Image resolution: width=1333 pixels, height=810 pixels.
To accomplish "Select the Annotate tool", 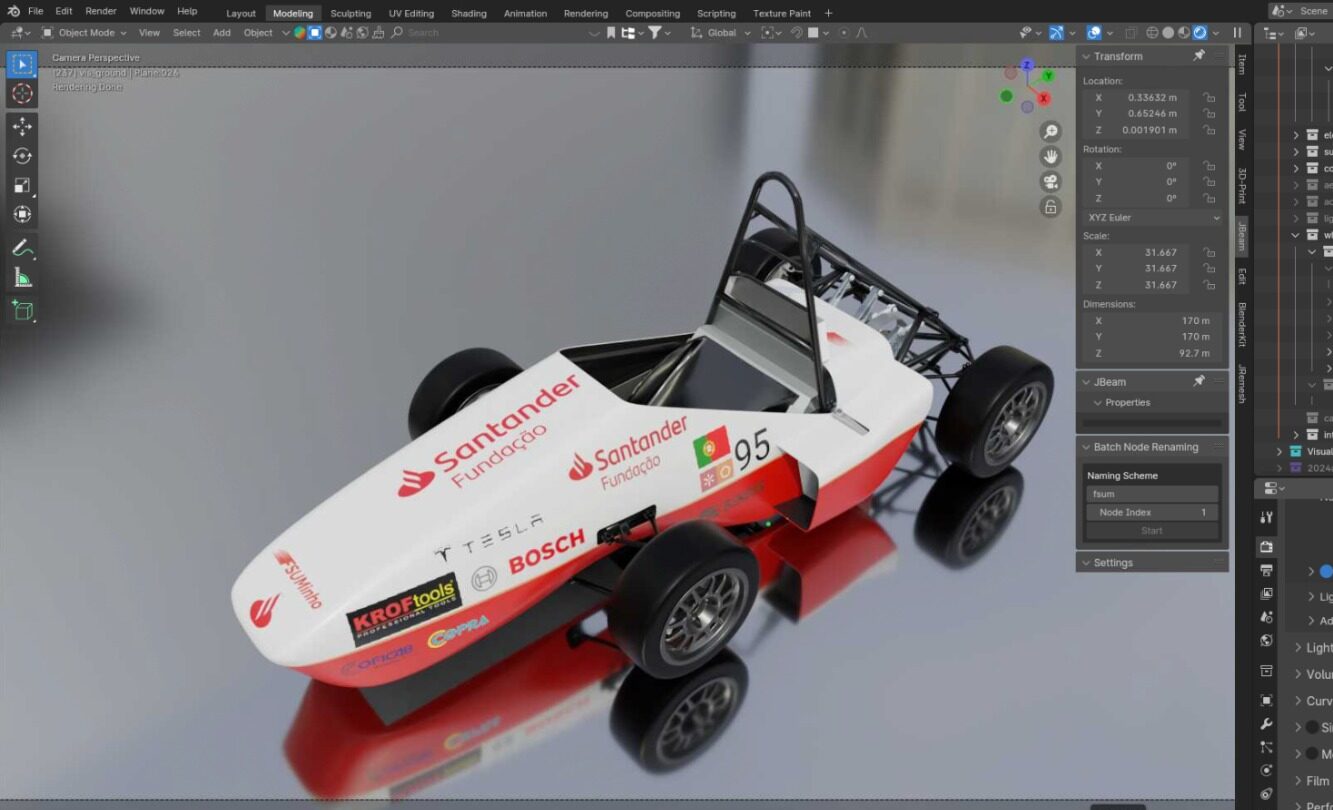I will [x=22, y=248].
